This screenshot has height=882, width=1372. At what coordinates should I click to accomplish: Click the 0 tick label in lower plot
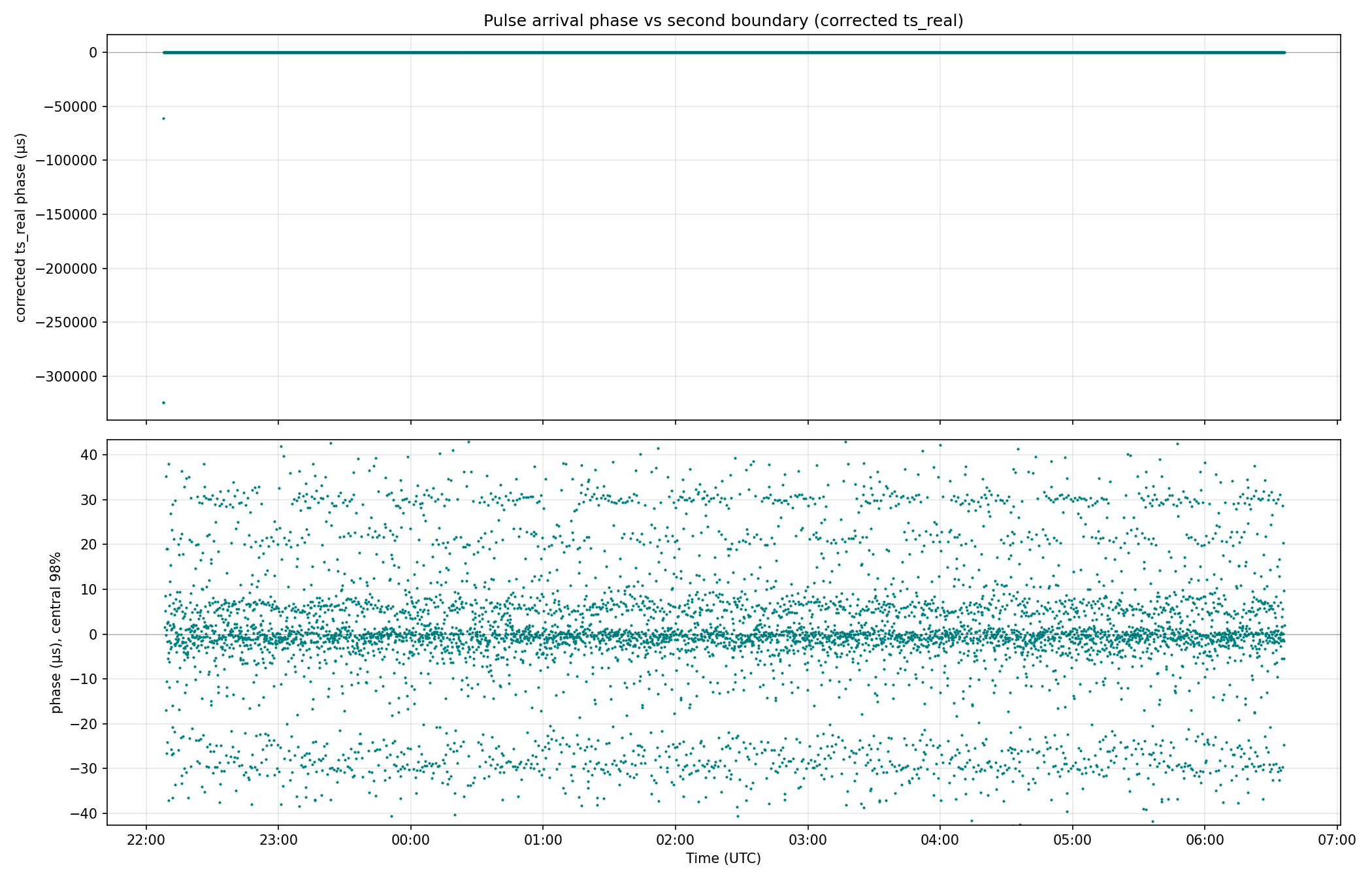pos(93,634)
